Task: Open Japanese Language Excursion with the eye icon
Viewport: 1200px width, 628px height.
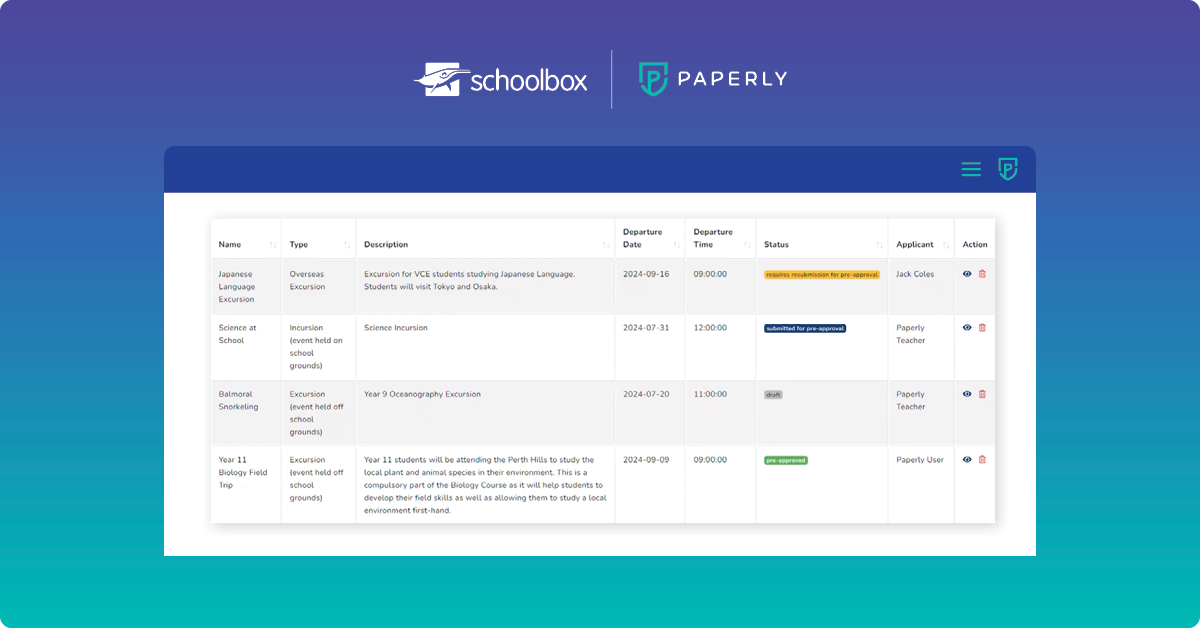Action: (966, 273)
